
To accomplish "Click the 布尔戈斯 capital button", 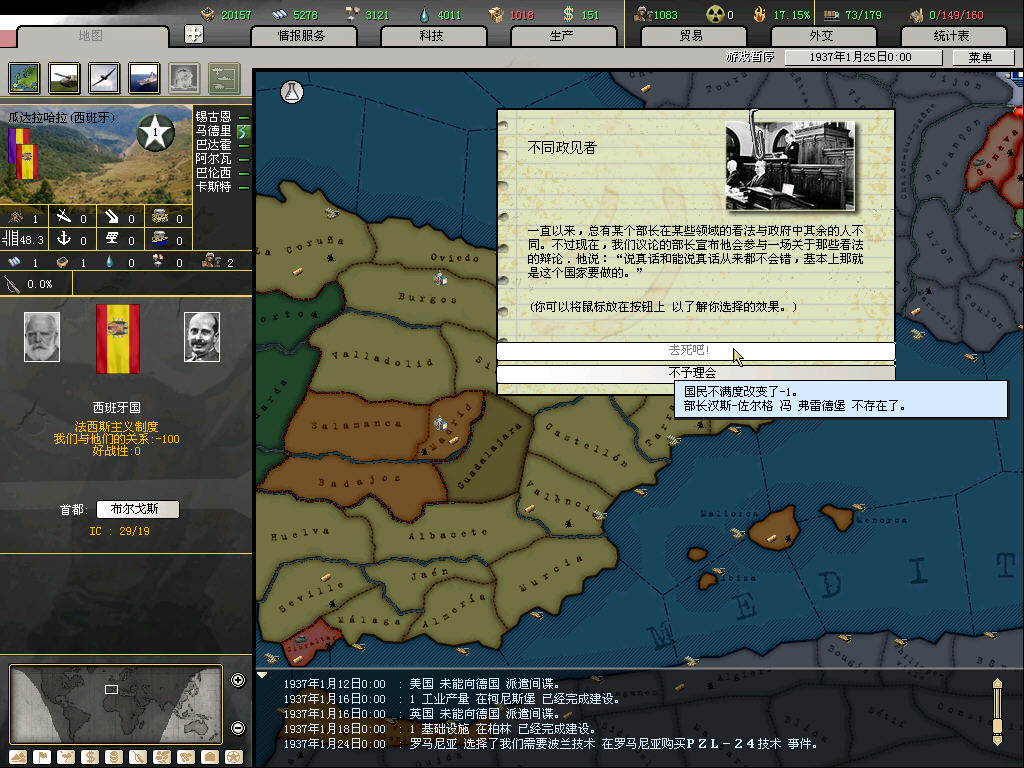I will click(x=137, y=509).
